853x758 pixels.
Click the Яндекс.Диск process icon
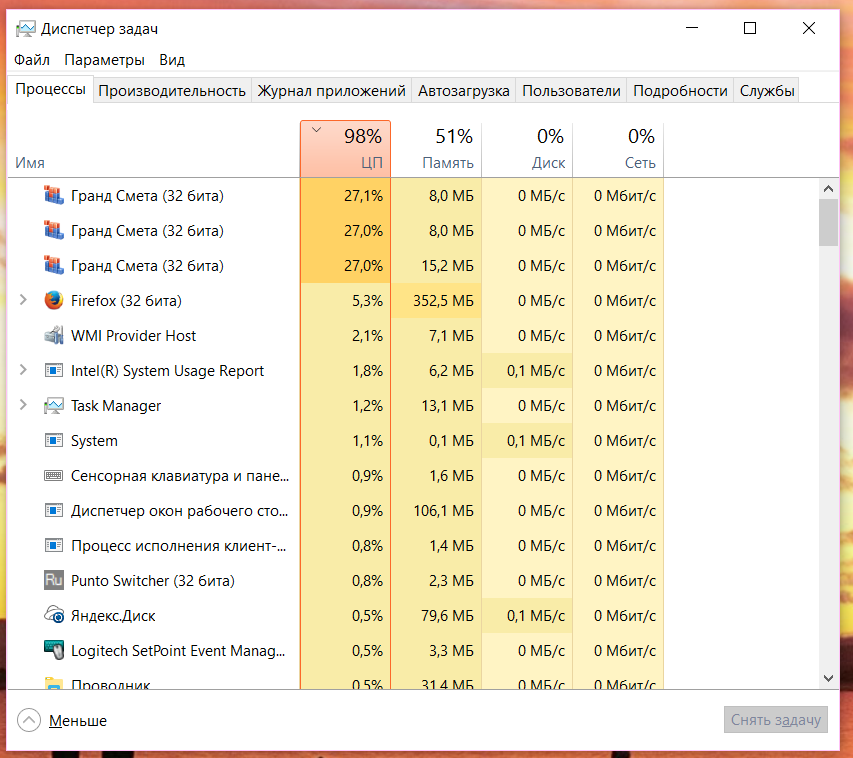tap(54, 616)
